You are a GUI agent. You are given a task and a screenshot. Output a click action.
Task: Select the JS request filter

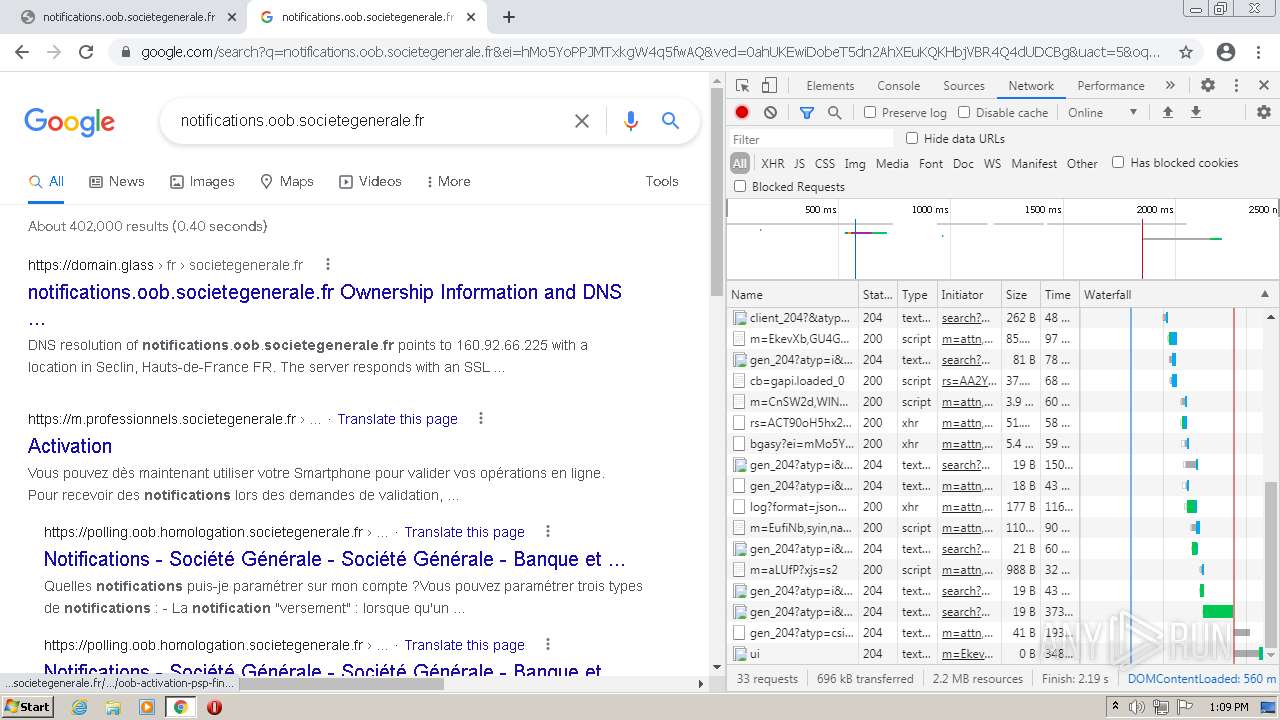pyautogui.click(x=799, y=164)
